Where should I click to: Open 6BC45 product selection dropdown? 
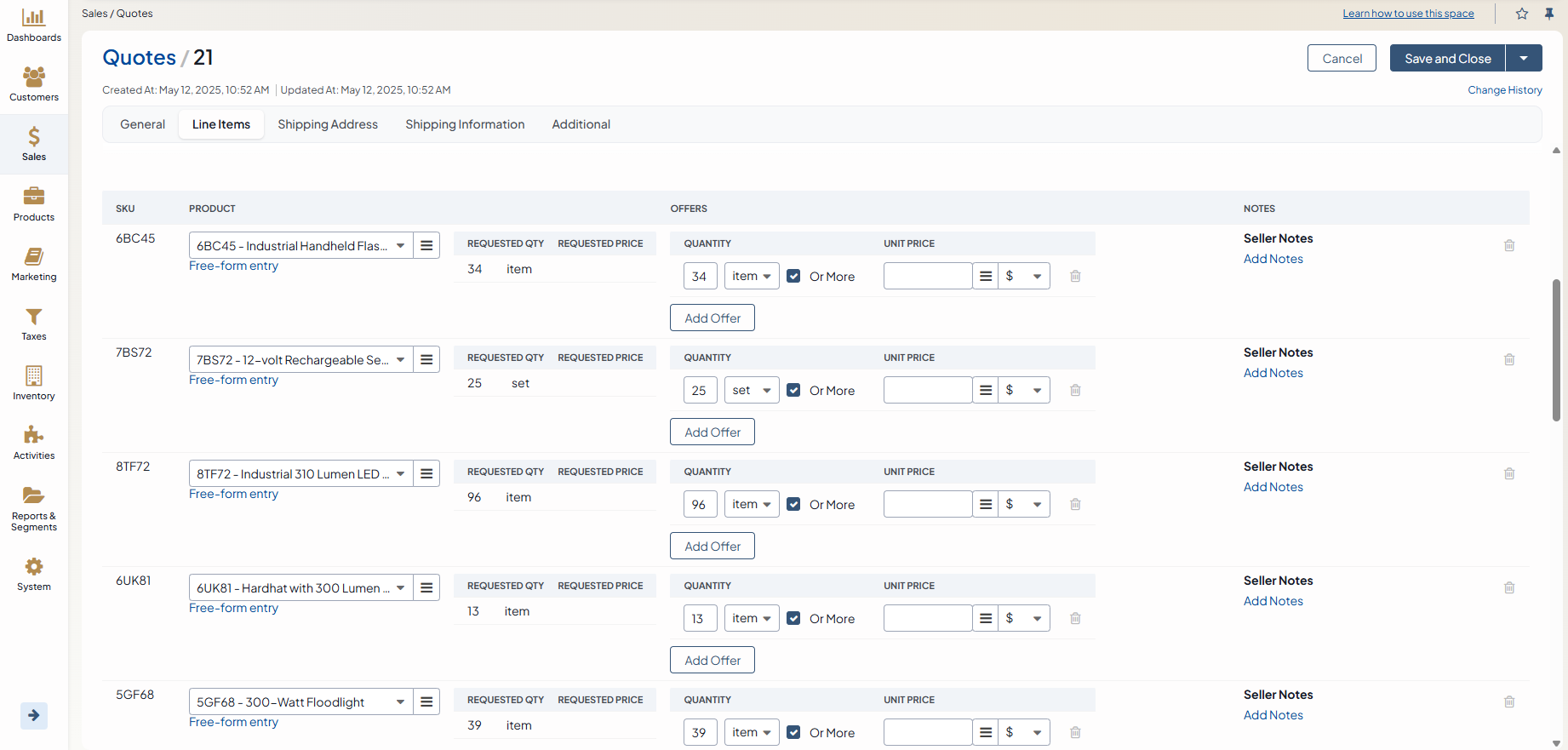(400, 246)
